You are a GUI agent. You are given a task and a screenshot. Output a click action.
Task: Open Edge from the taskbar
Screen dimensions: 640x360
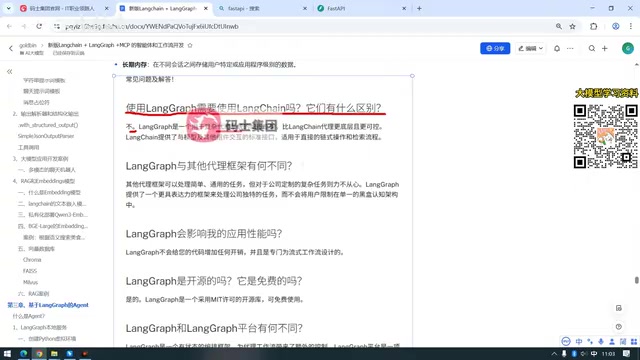[23, 353]
